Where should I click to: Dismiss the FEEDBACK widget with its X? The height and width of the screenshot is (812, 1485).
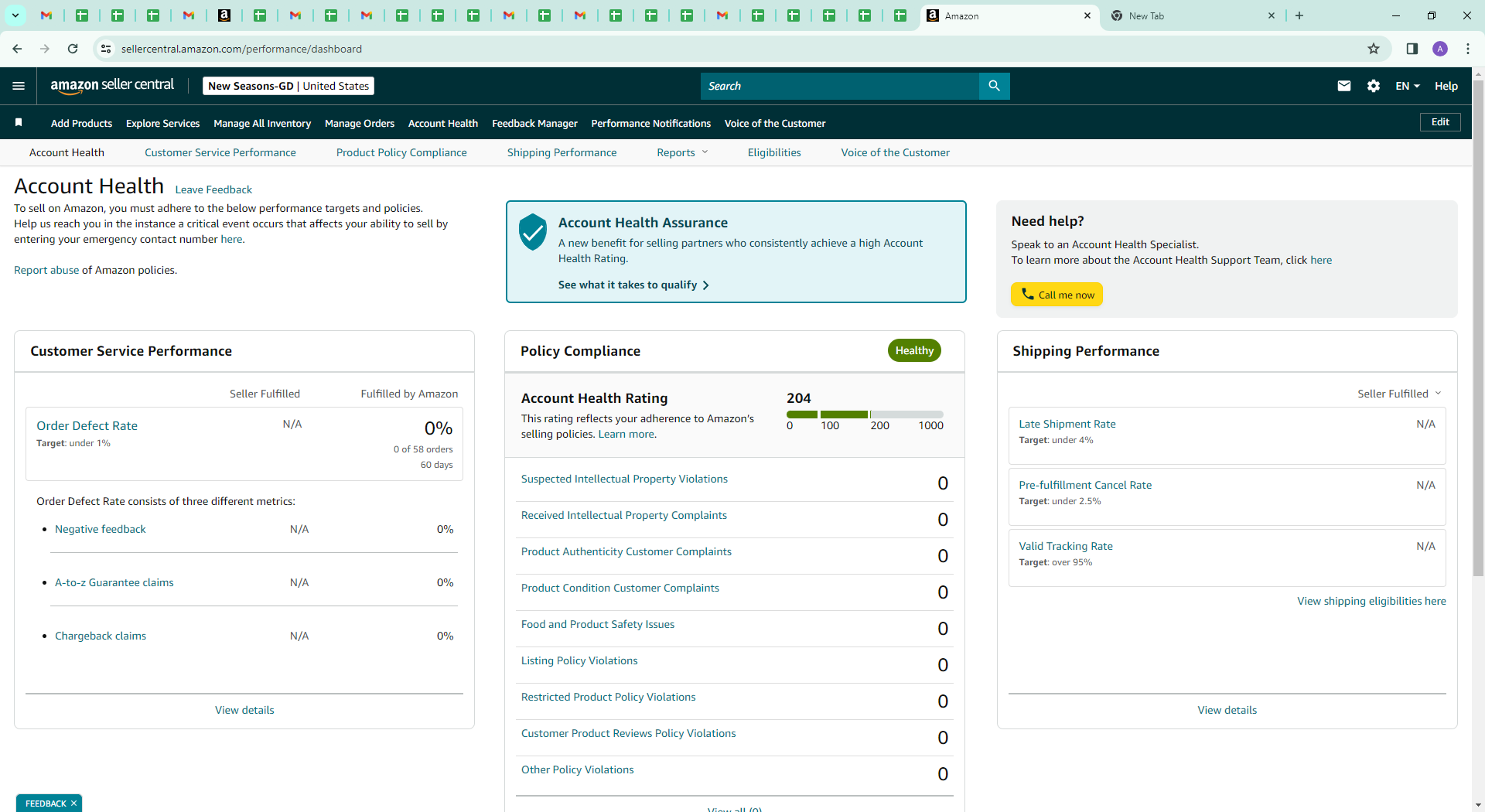(x=74, y=803)
